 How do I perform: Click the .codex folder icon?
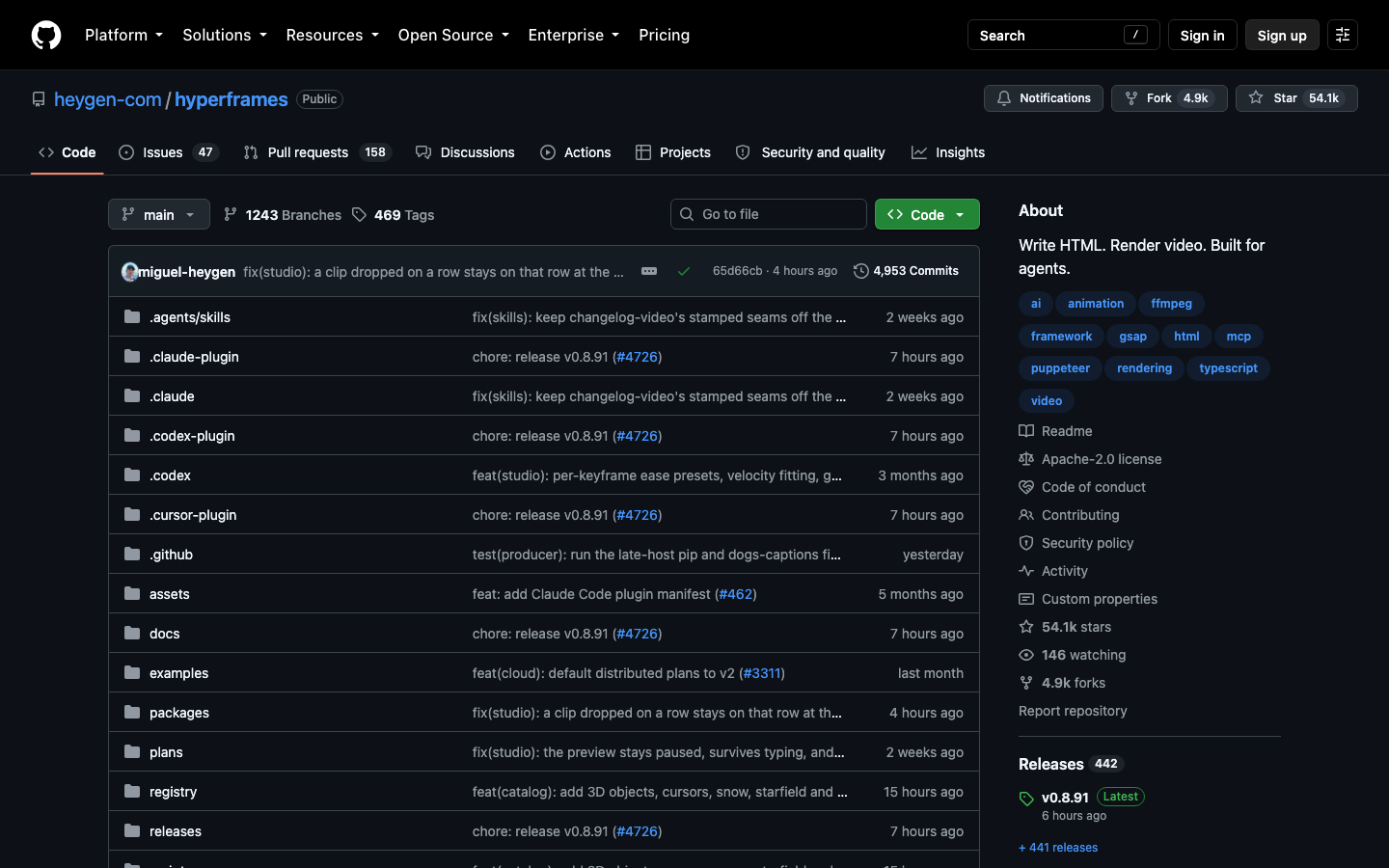click(132, 475)
